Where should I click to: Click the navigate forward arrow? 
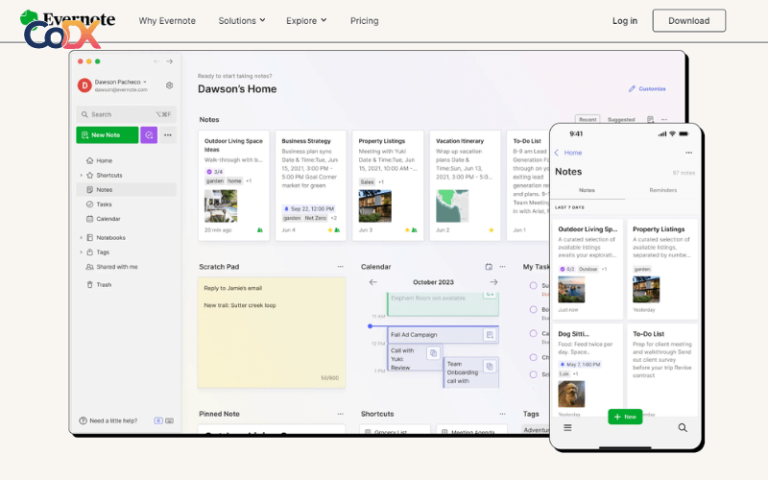(x=169, y=62)
